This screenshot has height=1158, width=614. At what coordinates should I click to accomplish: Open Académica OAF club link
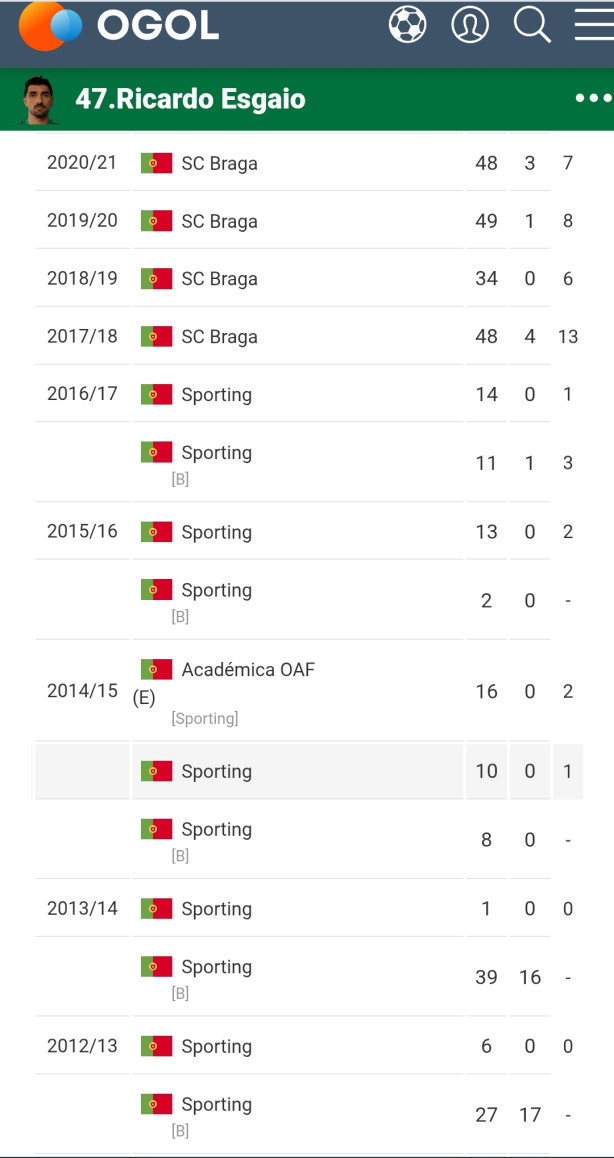(248, 670)
